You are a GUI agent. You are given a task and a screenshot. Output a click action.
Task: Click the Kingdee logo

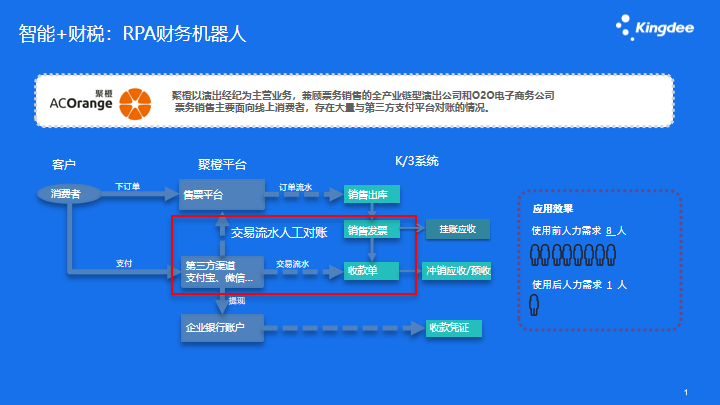pos(655,28)
